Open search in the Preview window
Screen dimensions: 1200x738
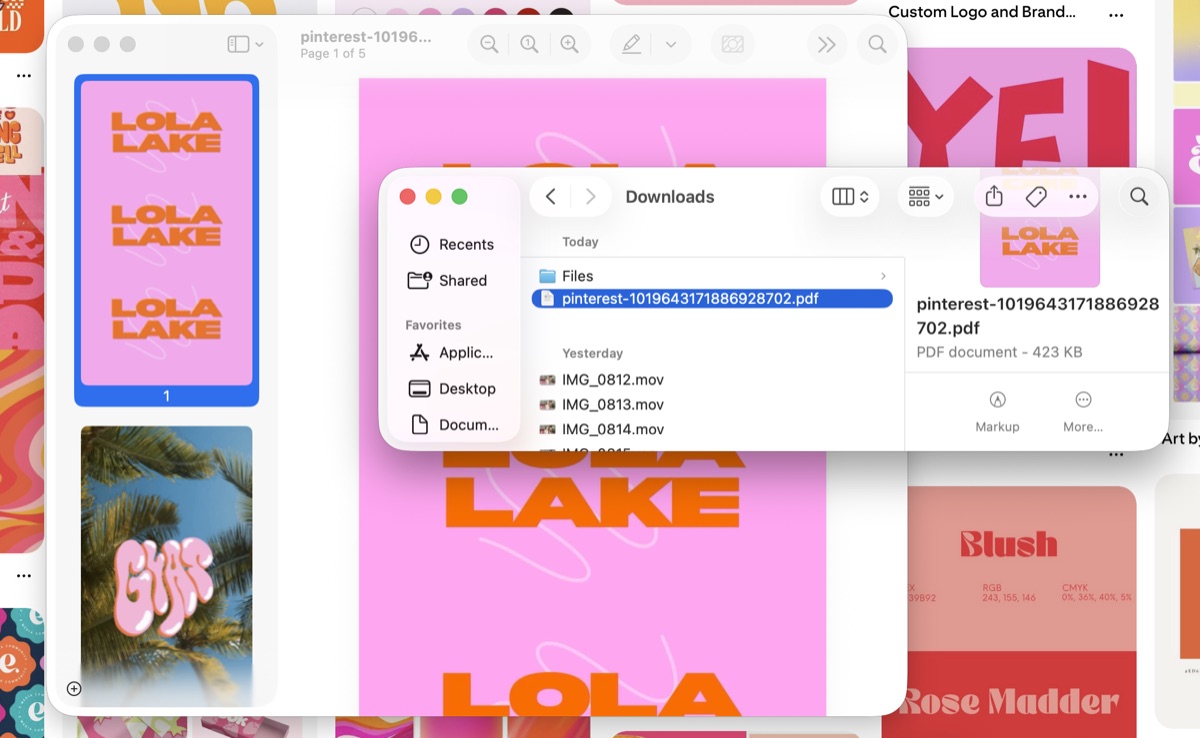pos(877,44)
